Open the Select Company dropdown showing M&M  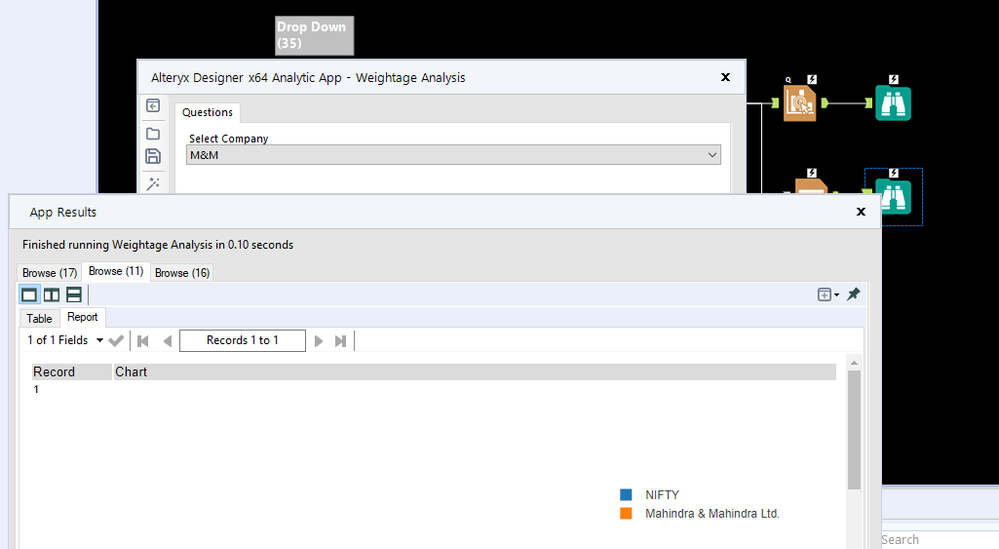click(x=453, y=155)
